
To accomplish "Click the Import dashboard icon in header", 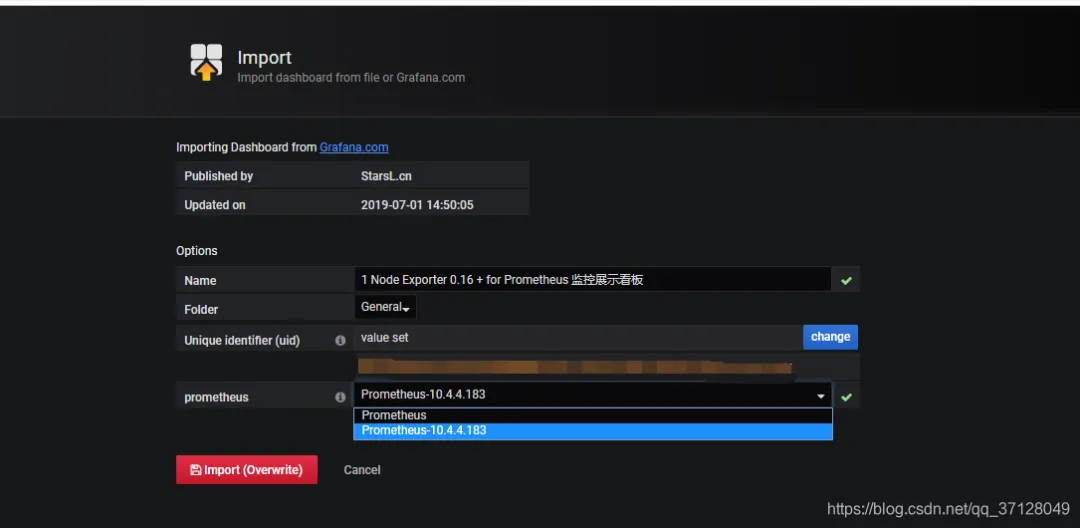I will 206,62.
